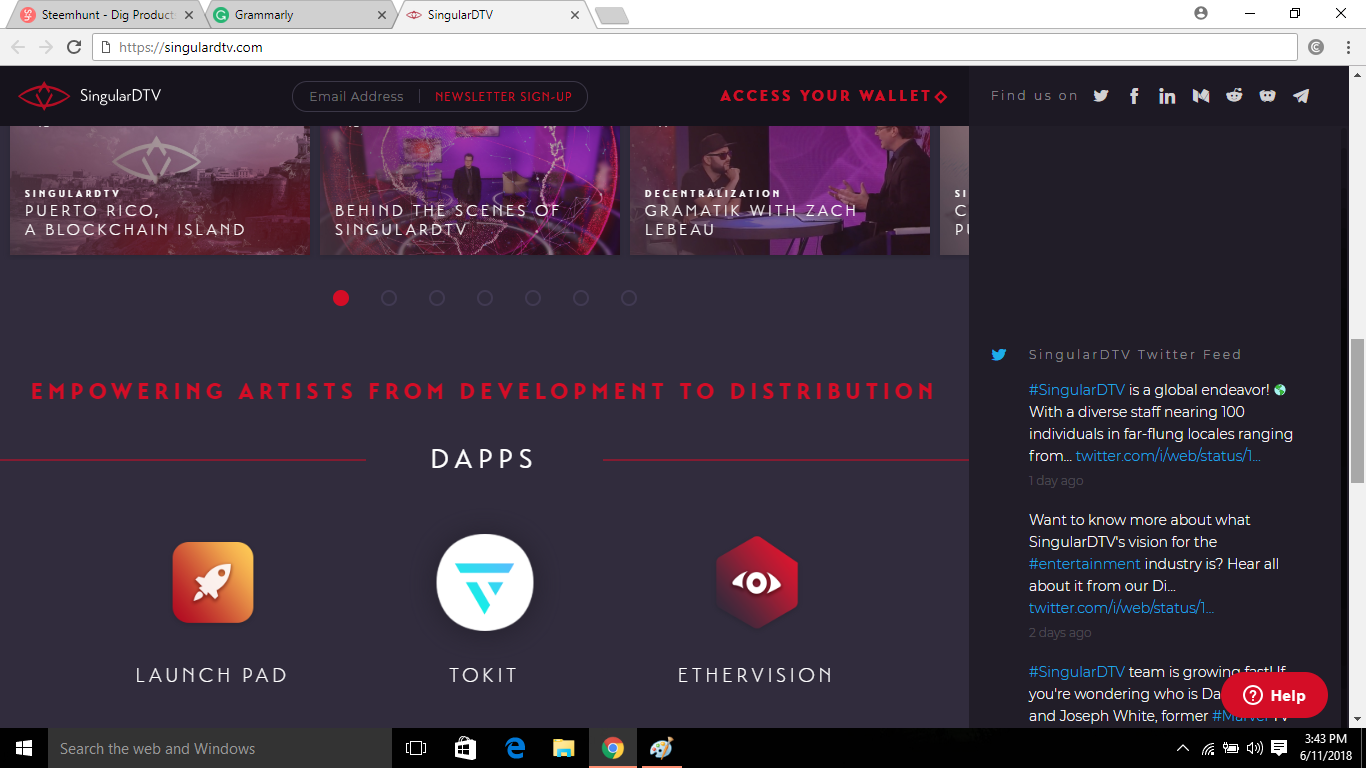This screenshot has height=768, width=1366.
Task: Go back with the browser back arrow
Action: pyautogui.click(x=18, y=47)
